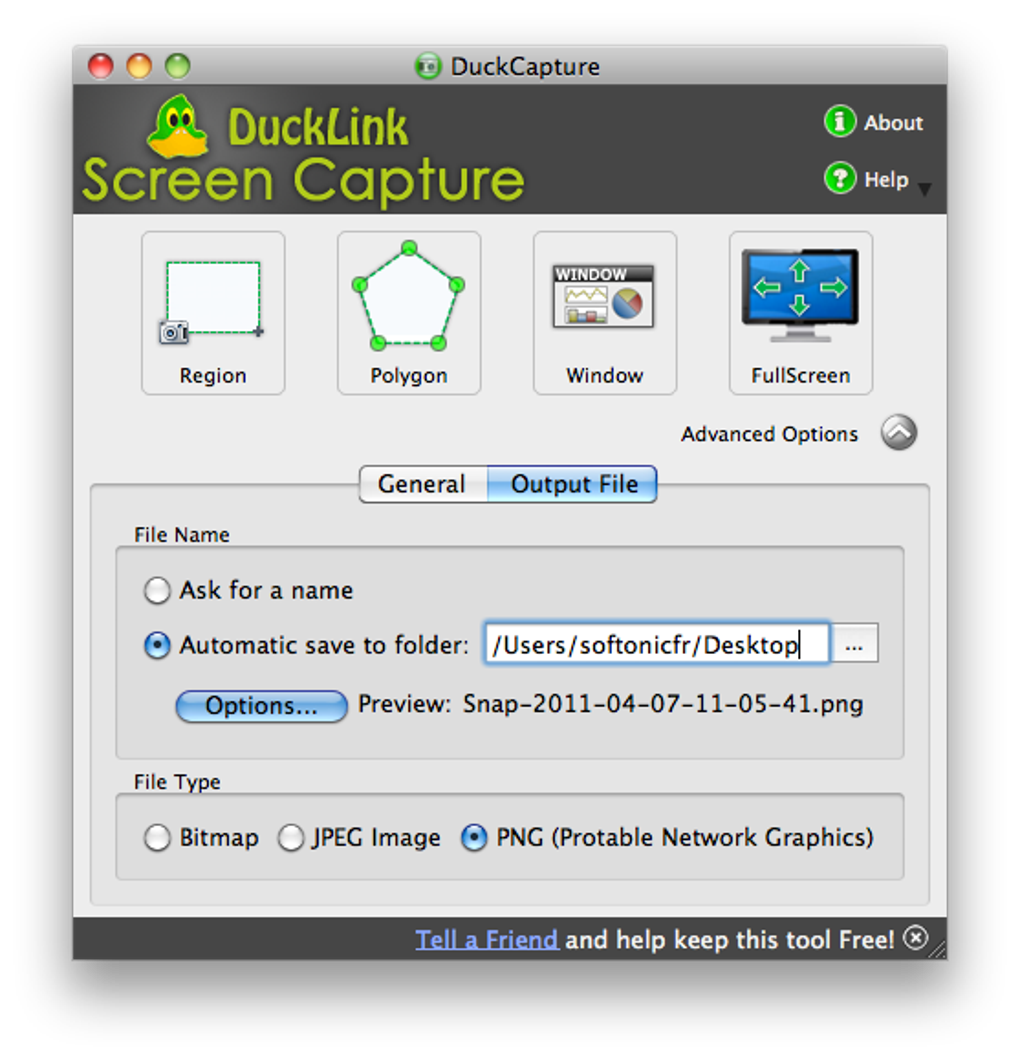Zoom the window using green button
Image resolution: width=1020 pixels, height=1060 pixels.
point(178,66)
